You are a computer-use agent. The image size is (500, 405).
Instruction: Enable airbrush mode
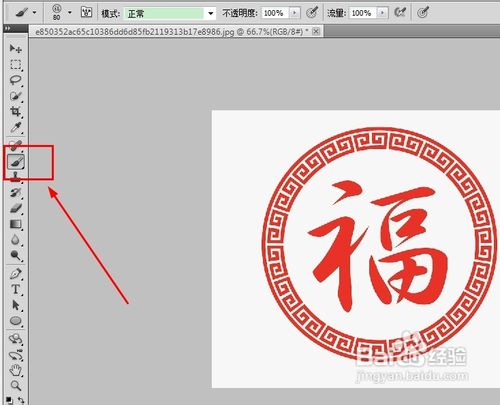[399, 13]
